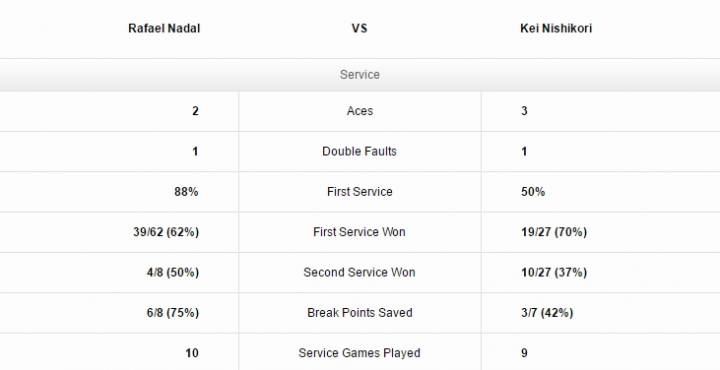This screenshot has height=370, width=720.
Task: Click Nadal's 4/8 (50%) second service value
Action: pos(173,273)
